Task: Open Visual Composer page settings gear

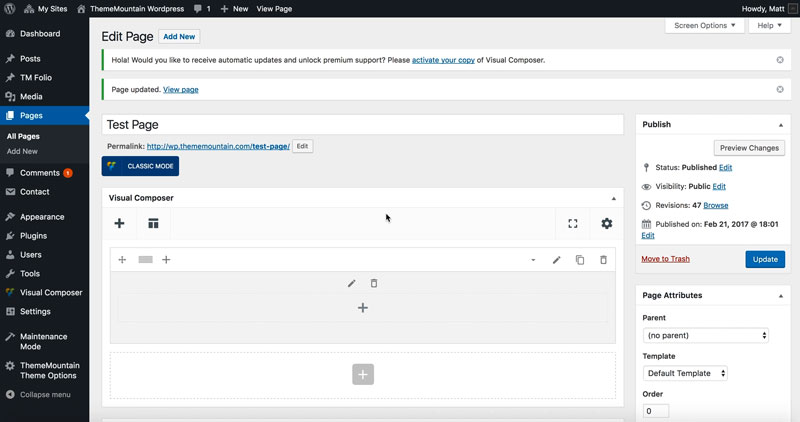Action: coord(607,224)
